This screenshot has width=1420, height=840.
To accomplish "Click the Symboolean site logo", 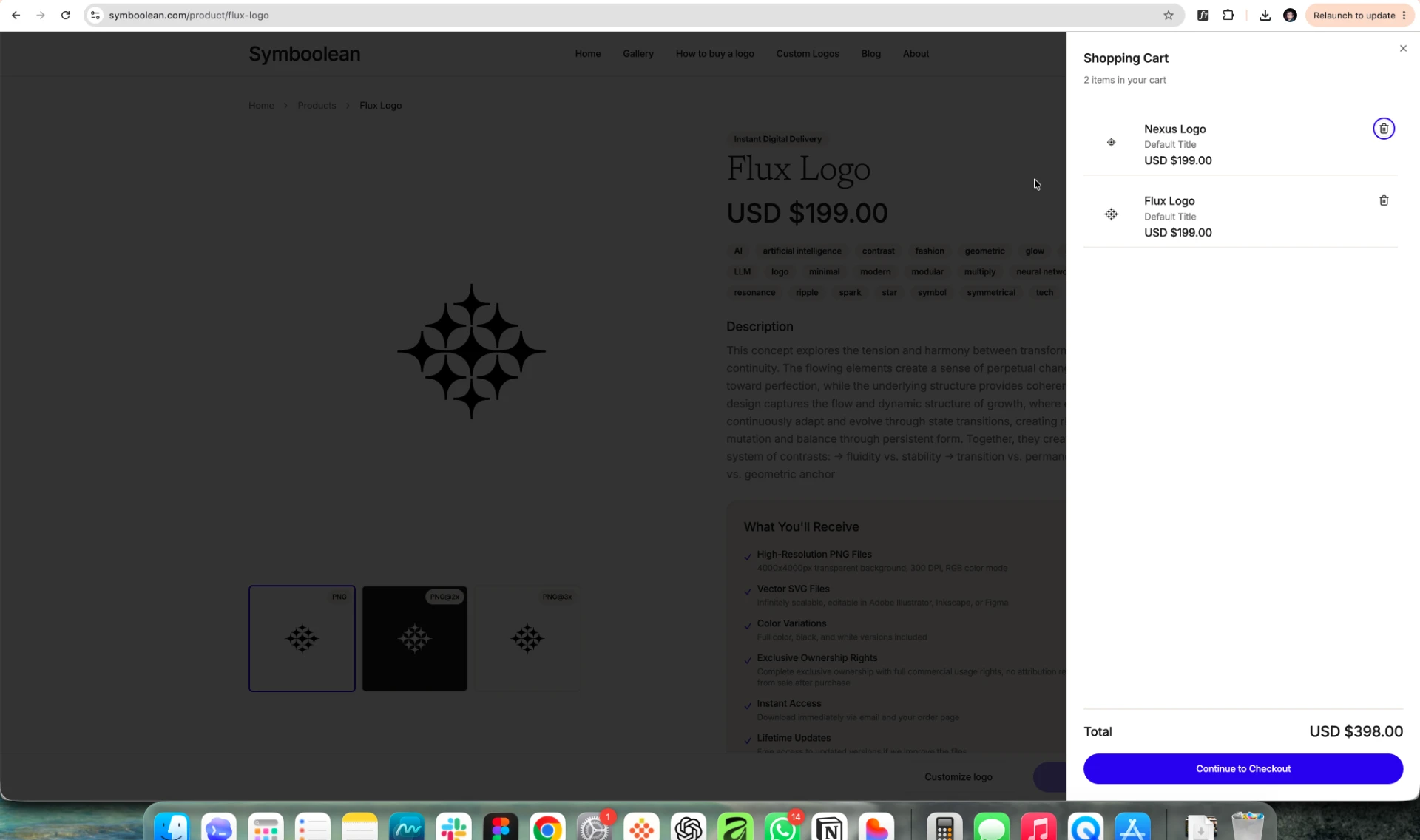I will pos(305,54).
